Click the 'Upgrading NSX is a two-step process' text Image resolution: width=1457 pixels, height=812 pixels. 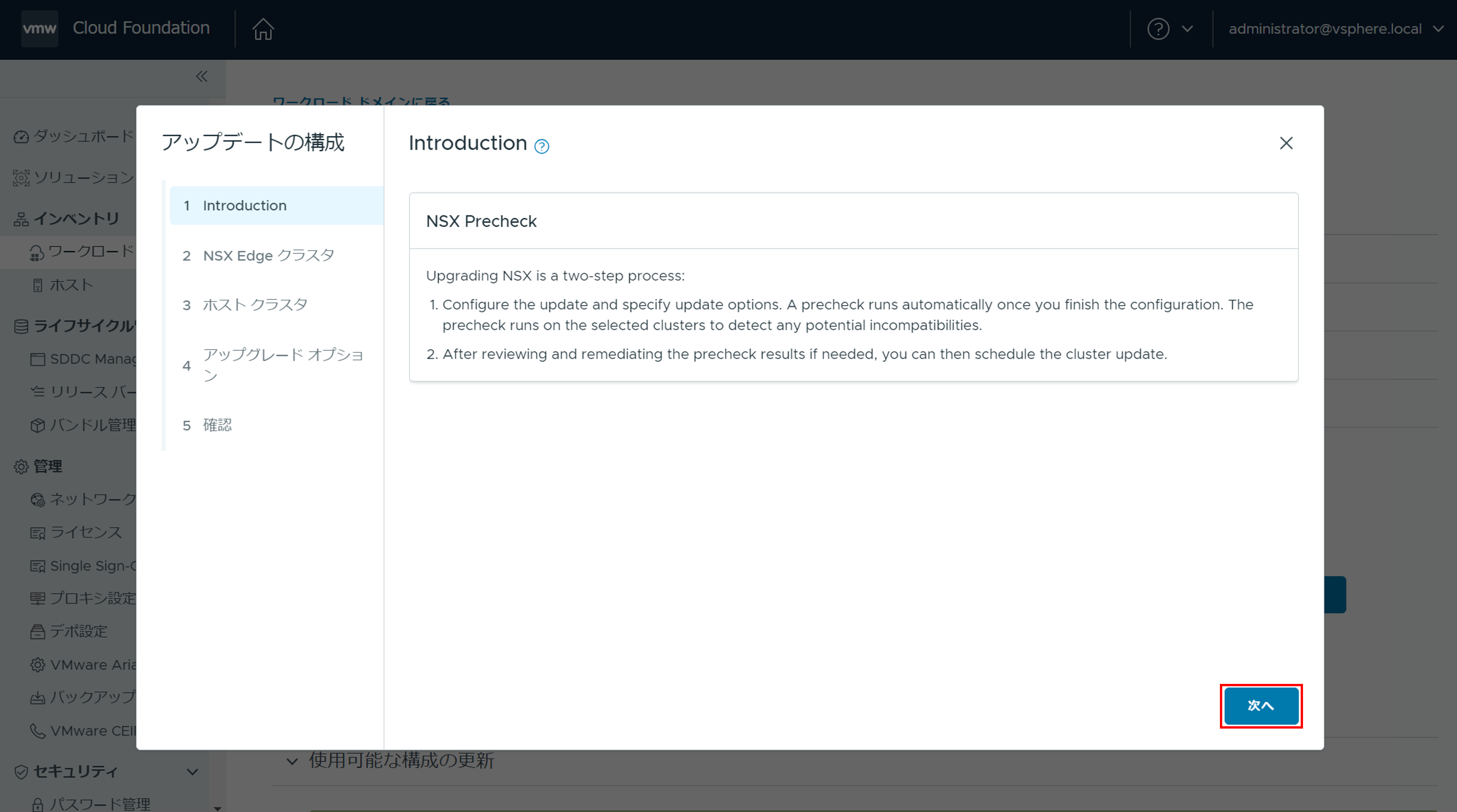[555, 276]
